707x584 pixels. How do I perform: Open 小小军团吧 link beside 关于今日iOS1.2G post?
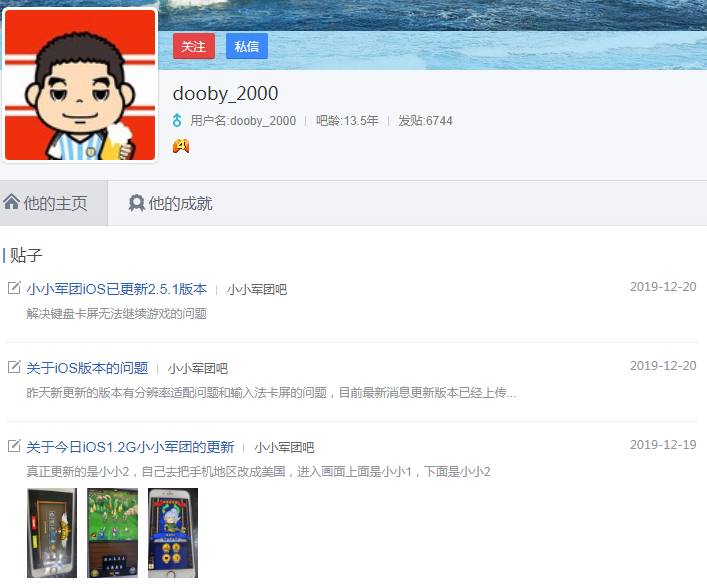tap(284, 447)
